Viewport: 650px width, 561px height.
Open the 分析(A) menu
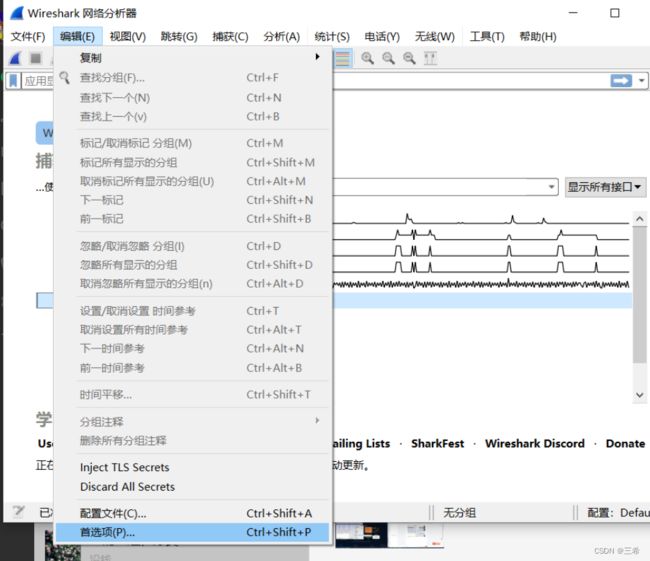tap(281, 37)
